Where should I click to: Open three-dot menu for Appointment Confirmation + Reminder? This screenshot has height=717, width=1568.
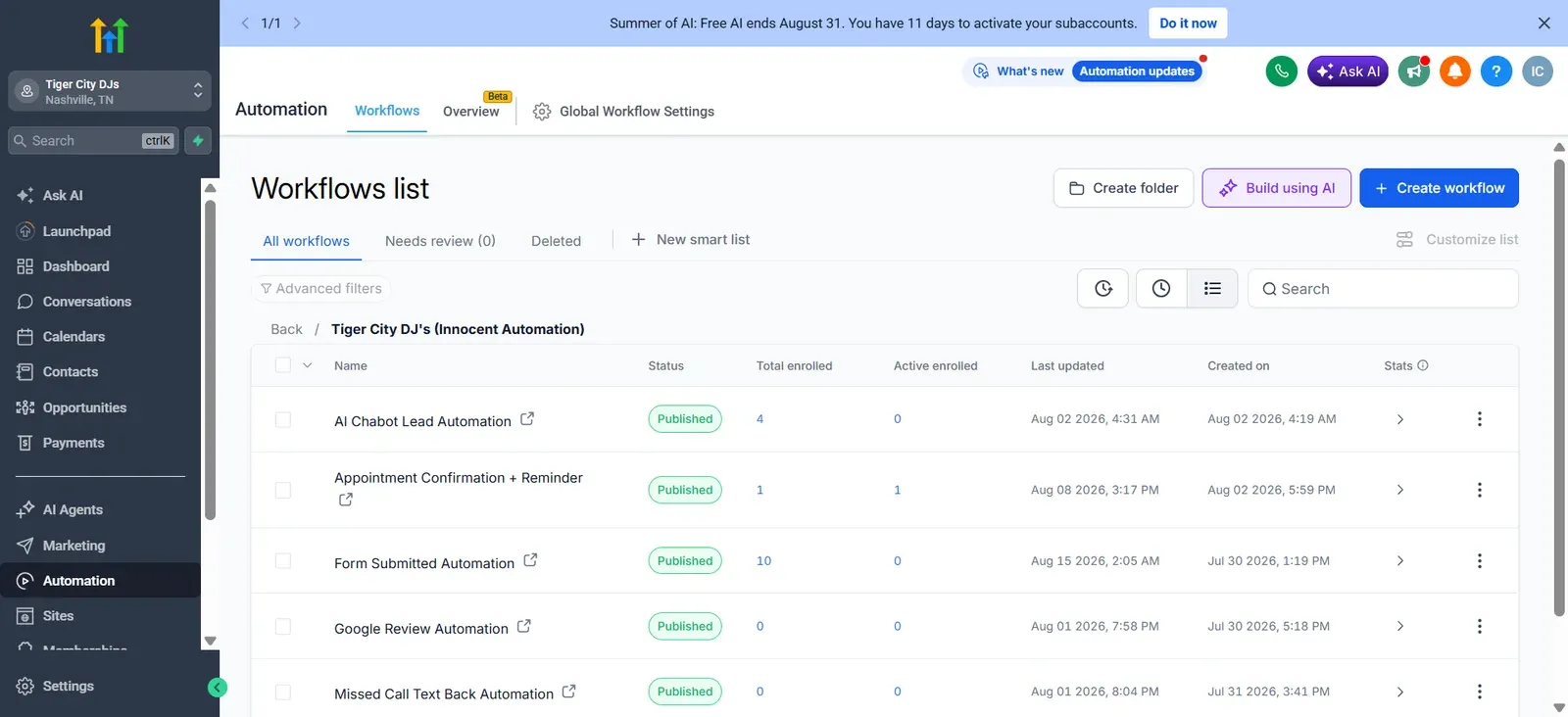1480,490
